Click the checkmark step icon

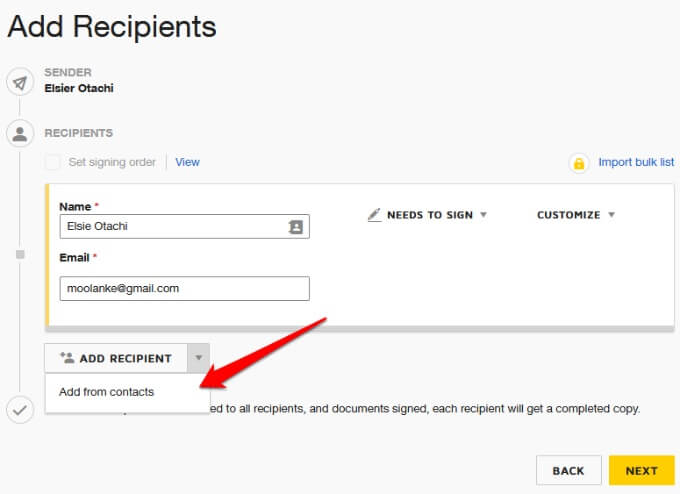tap(20, 408)
